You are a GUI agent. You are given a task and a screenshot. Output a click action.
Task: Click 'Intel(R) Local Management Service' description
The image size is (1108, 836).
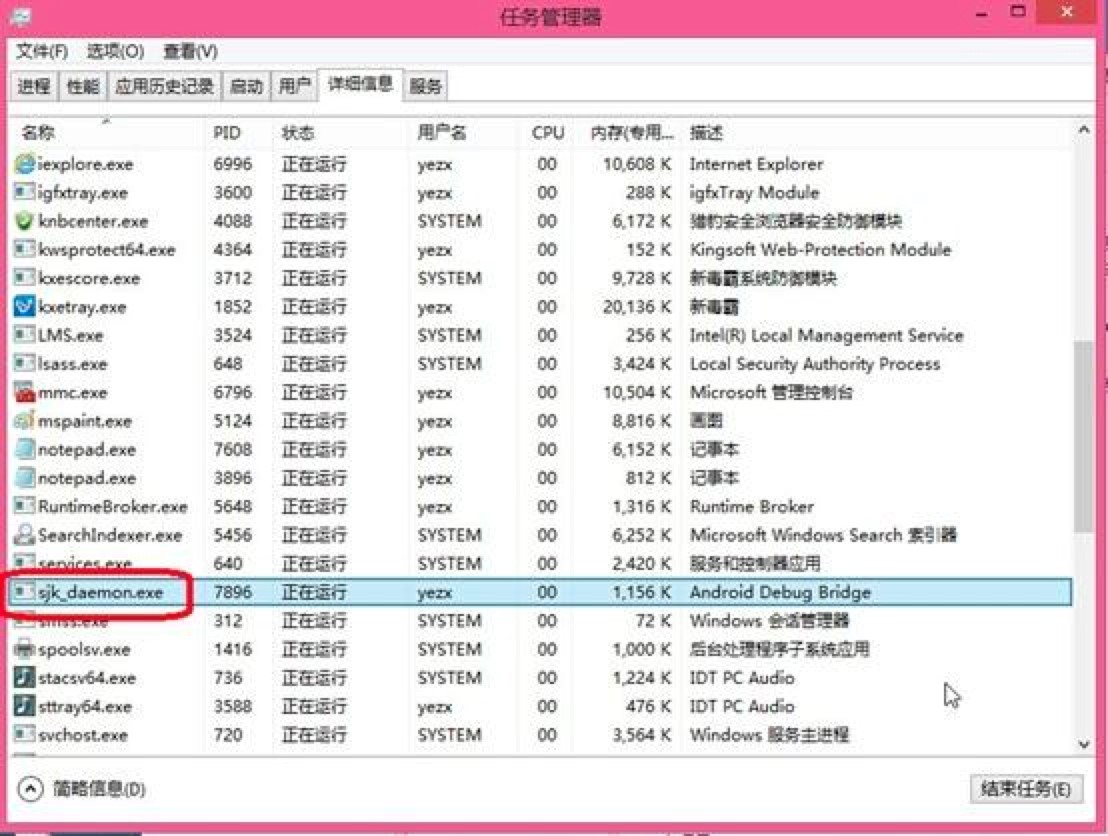point(826,335)
